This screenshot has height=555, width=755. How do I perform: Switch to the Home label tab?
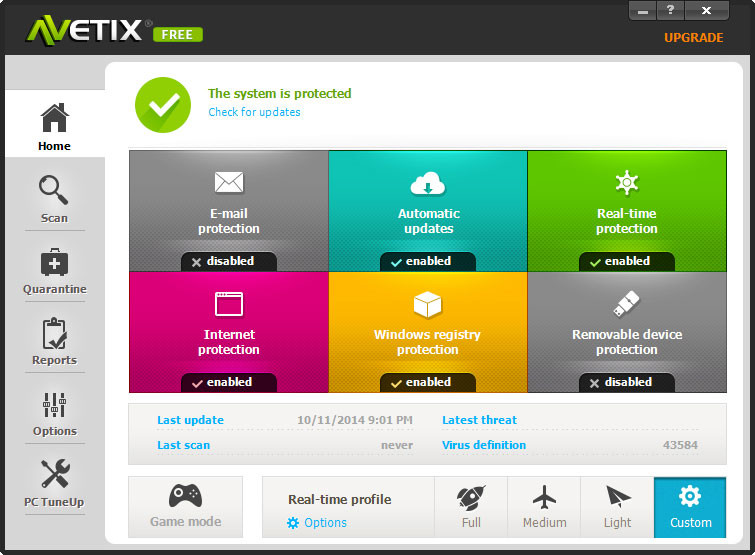(x=54, y=146)
